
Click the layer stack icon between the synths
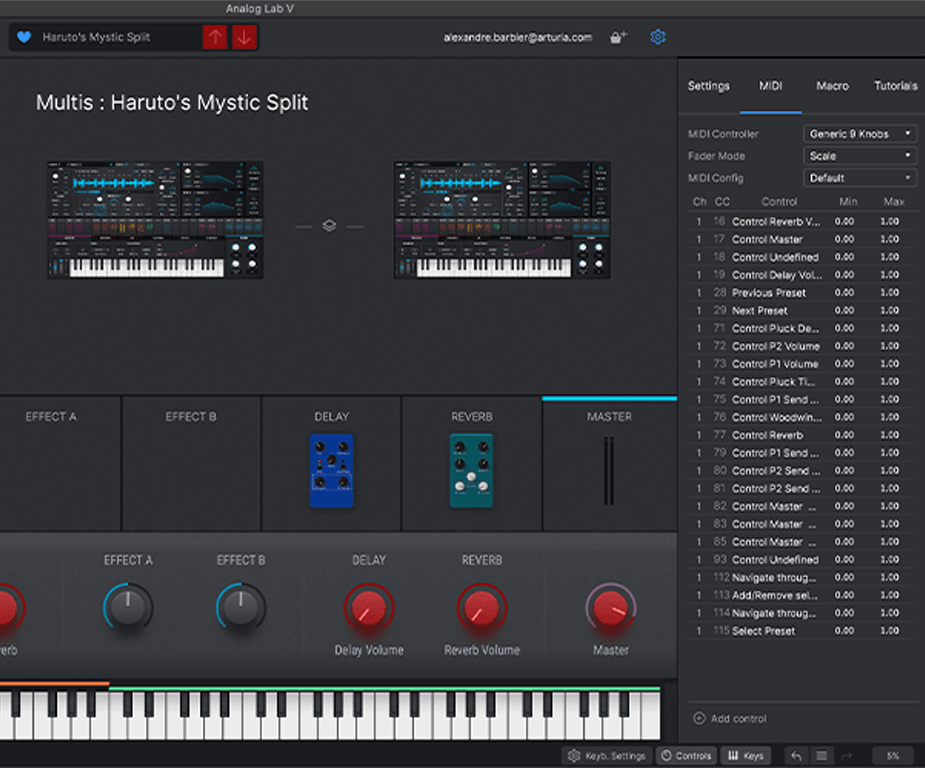click(329, 226)
